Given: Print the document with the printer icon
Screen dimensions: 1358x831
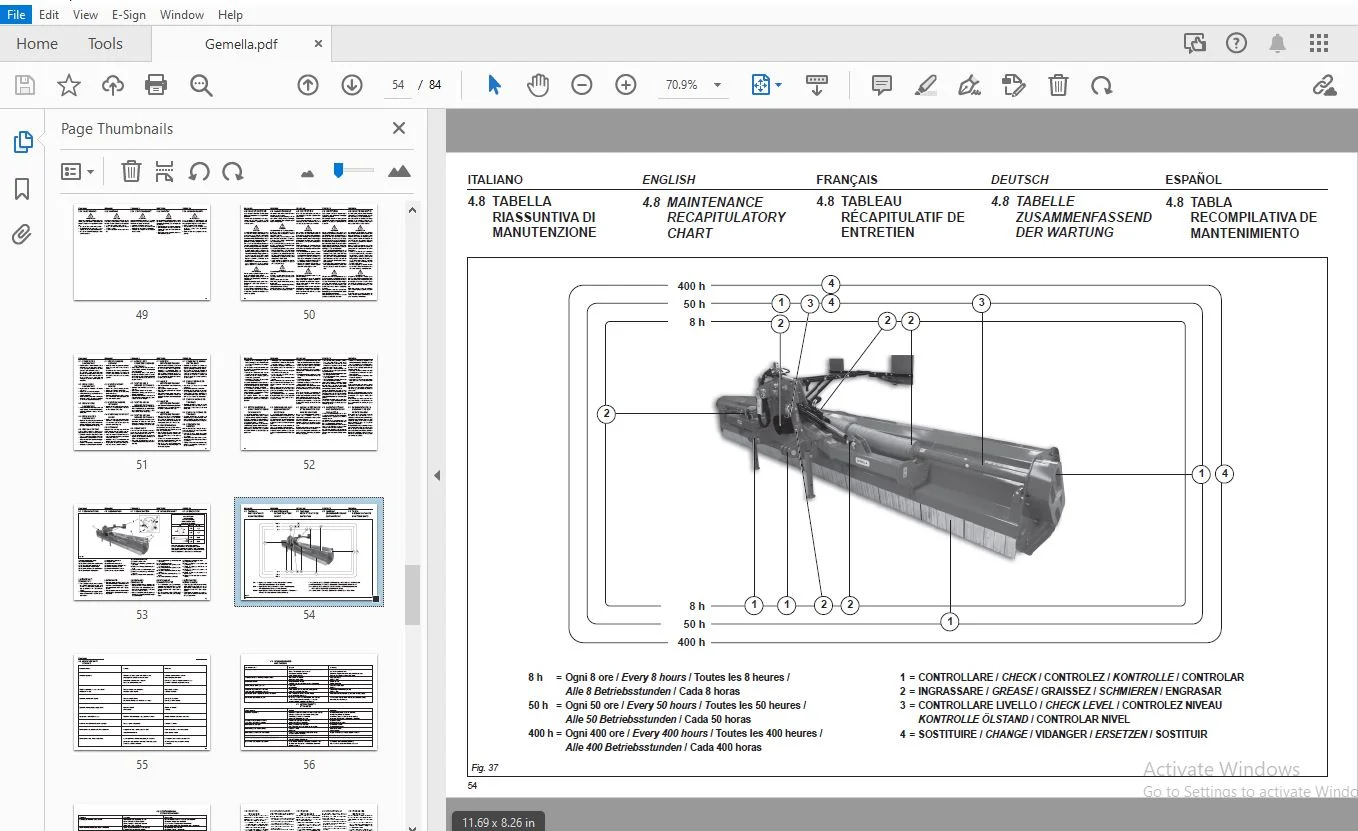Looking at the screenshot, I should pos(156,85).
